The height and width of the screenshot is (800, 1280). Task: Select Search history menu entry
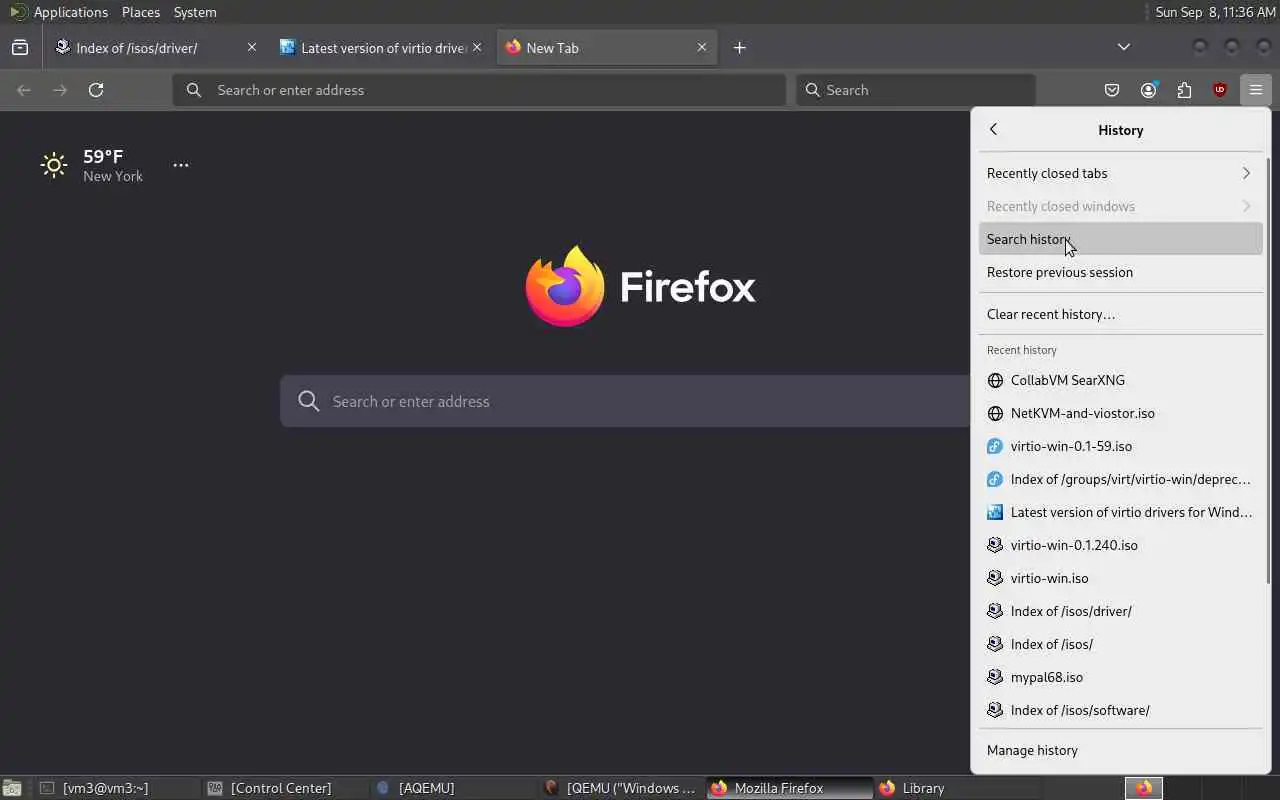[1120, 239]
